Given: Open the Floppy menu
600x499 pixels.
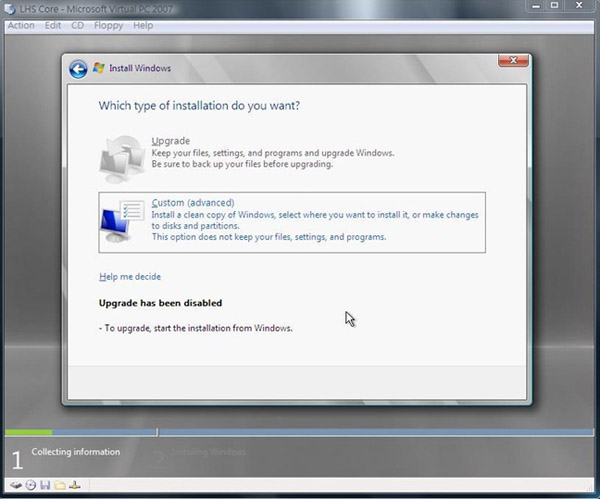Looking at the screenshot, I should (107, 25).
